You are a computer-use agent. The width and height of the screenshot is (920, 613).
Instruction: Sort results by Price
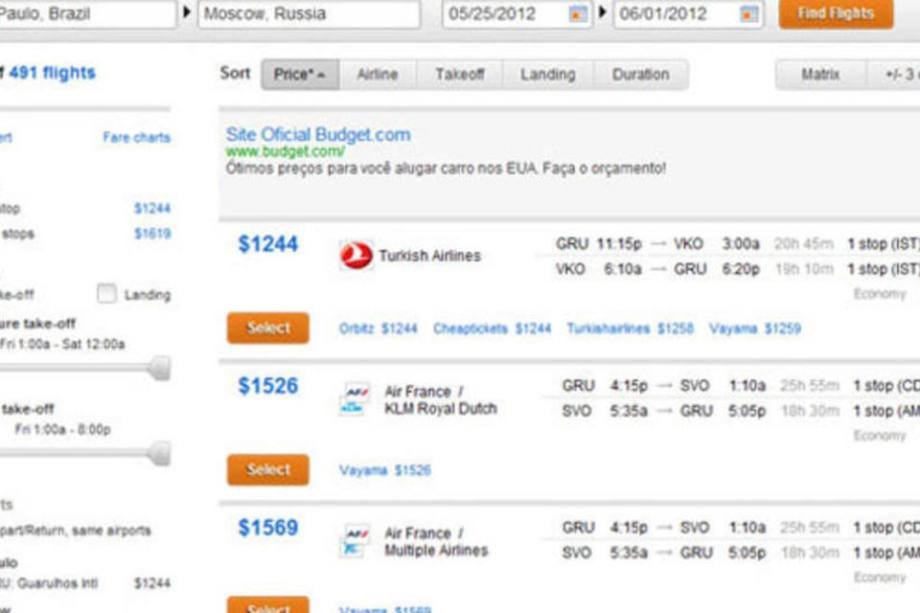[x=300, y=74]
